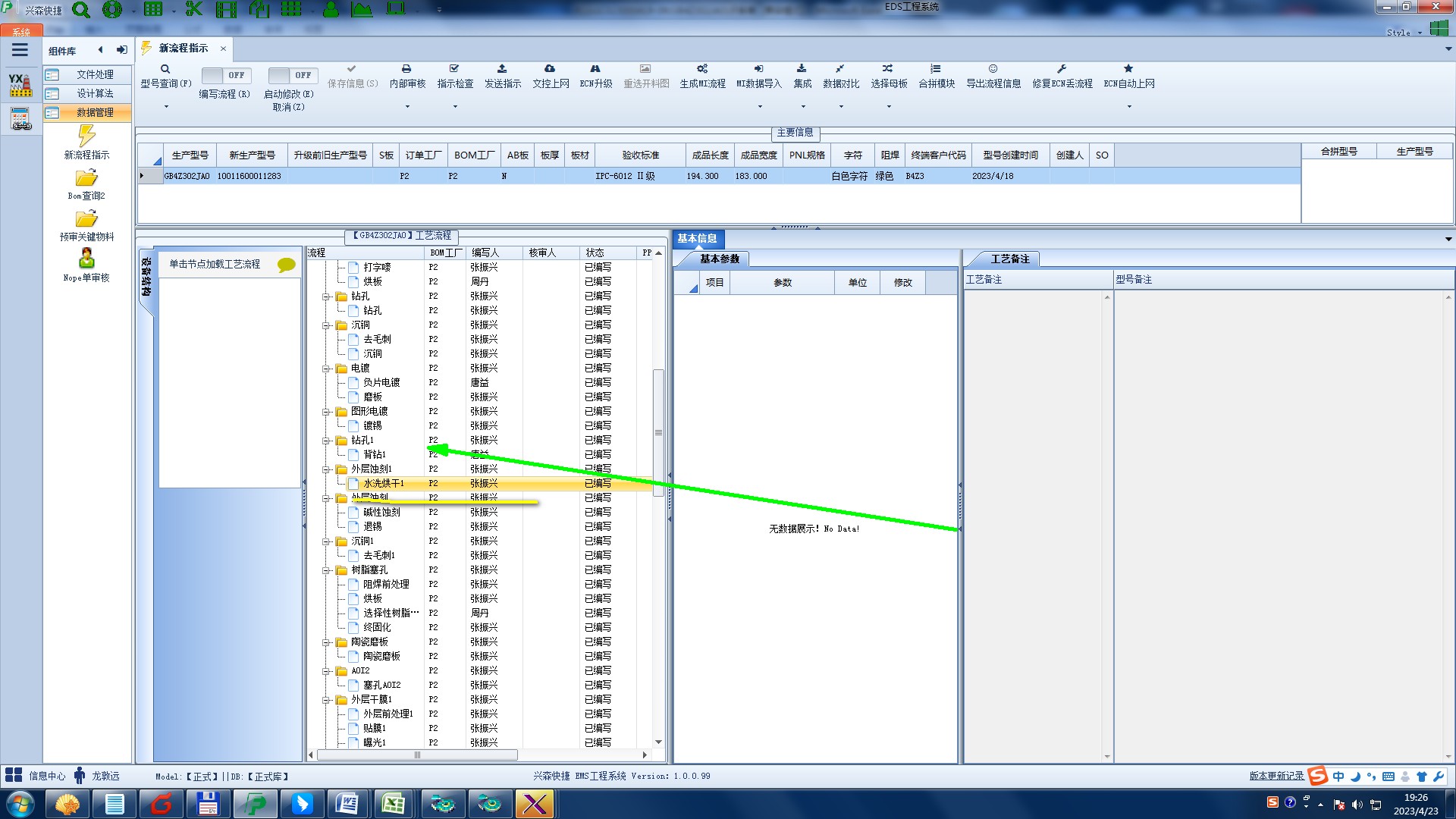The width and height of the screenshot is (1456, 819).
Task: Click the YX factory icon in sidebar
Action: [x=20, y=85]
